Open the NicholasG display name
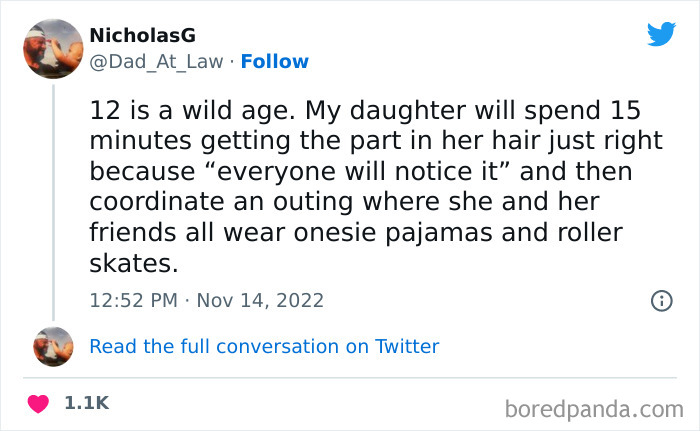This screenshot has width=700, height=431. [142, 36]
